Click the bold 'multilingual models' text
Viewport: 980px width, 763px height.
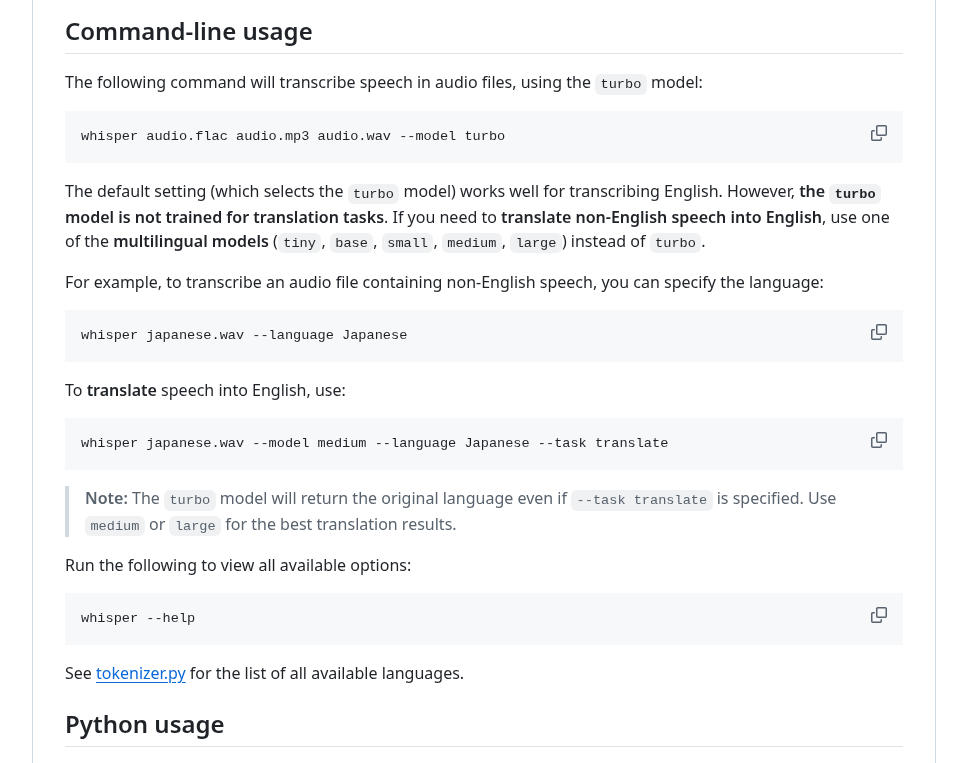pyautogui.click(x=191, y=242)
